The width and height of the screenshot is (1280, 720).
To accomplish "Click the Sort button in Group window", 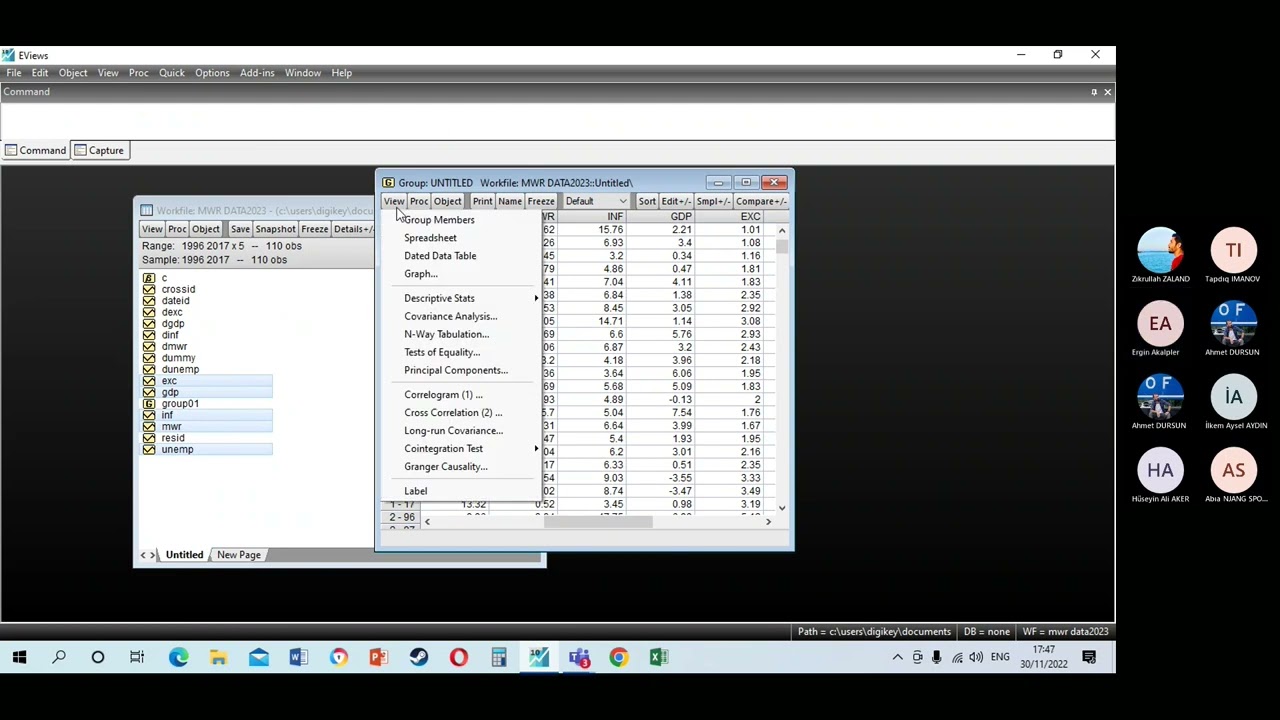I will tap(647, 201).
